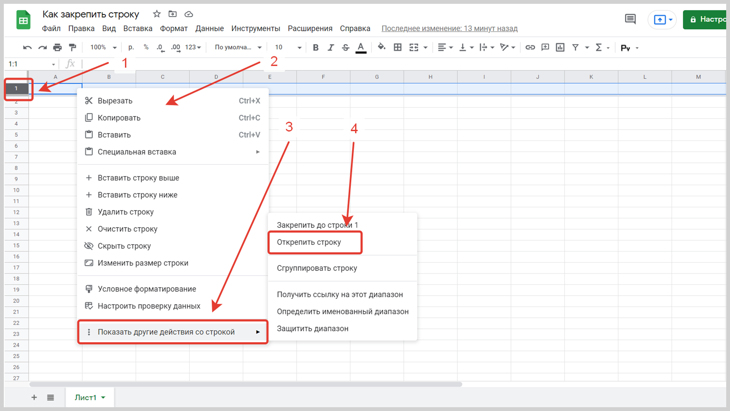Click the functions sigma icon
This screenshot has width=730, height=411.
click(x=599, y=47)
